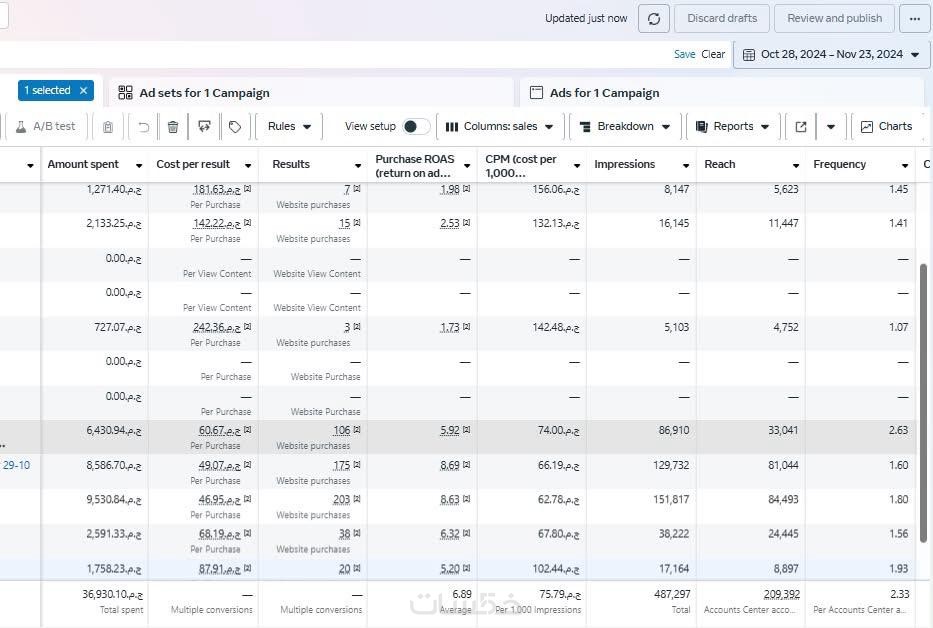Click the 209,392 total reach value
Screen dimensions: 933x628
click(781, 594)
